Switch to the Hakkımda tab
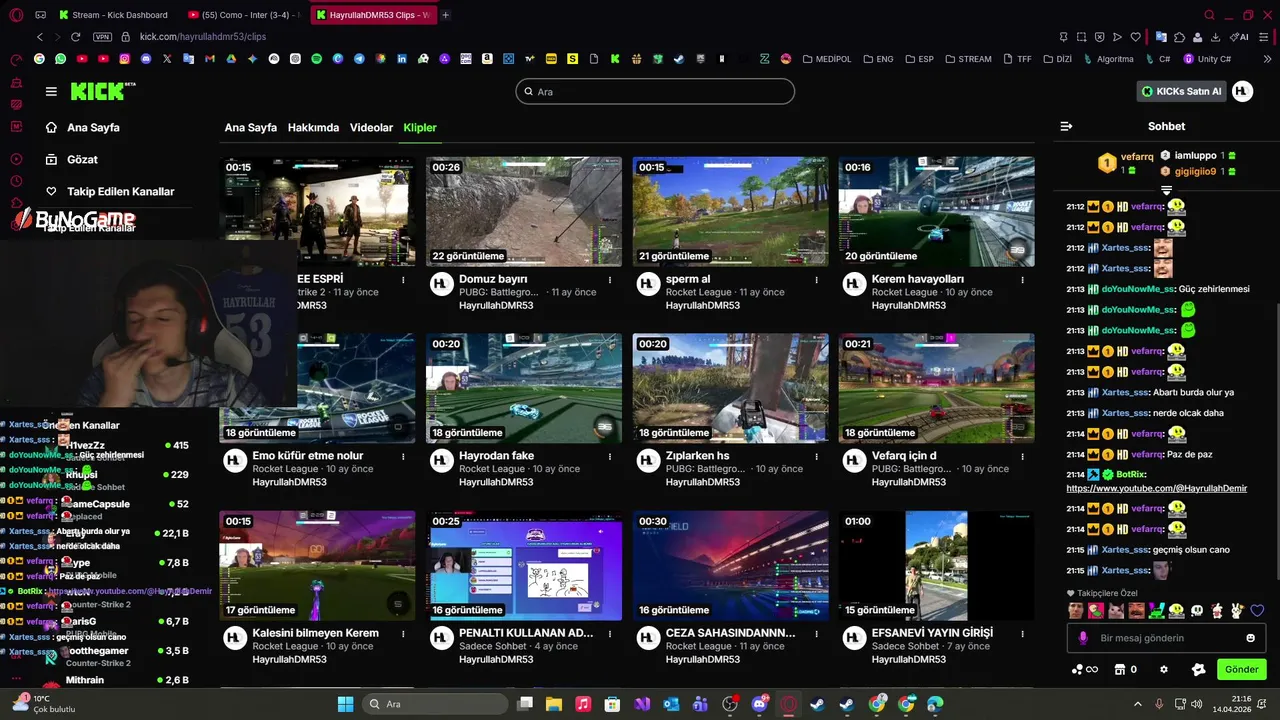The height and width of the screenshot is (720, 1280). [313, 128]
